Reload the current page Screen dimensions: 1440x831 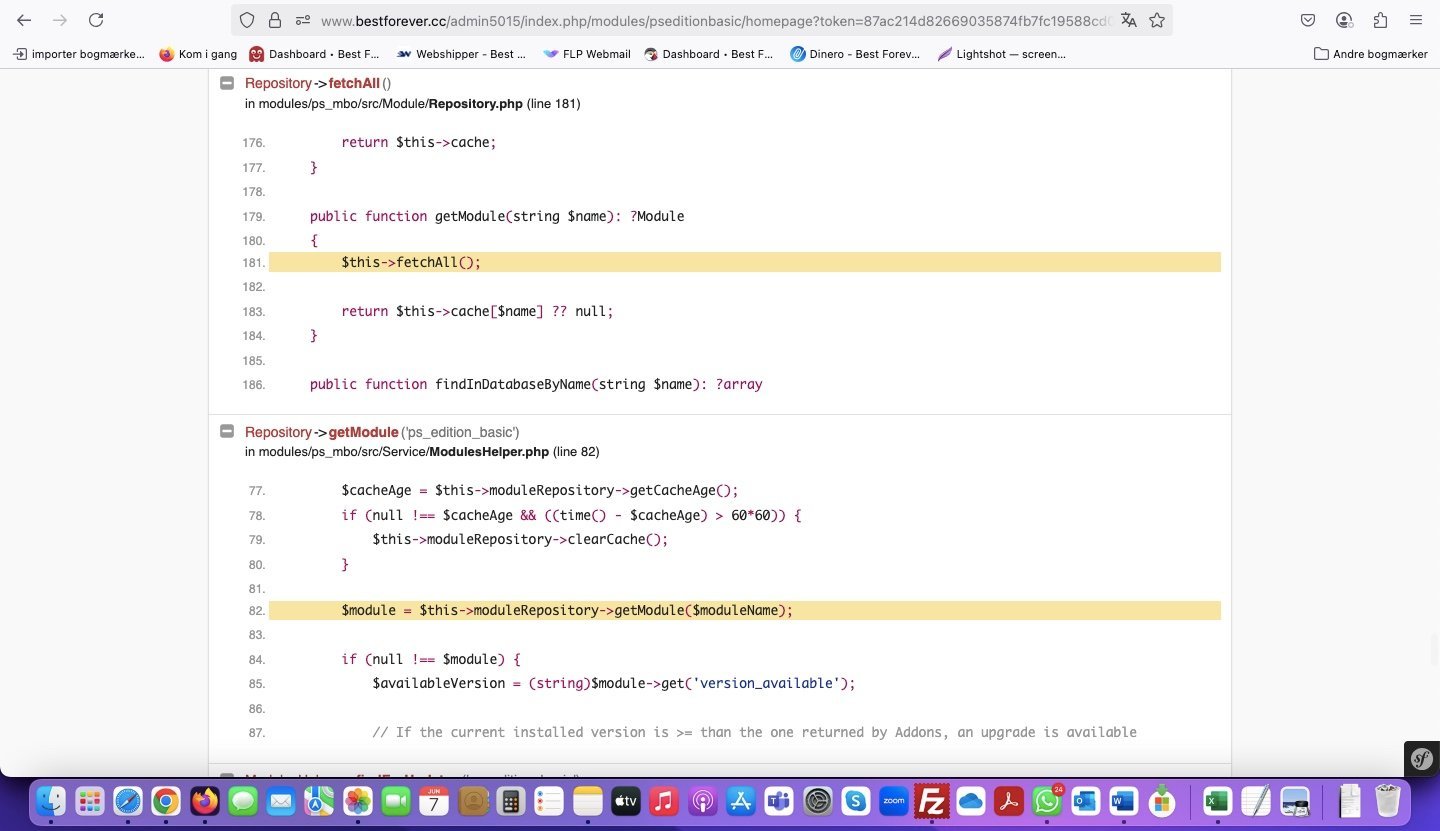96,20
